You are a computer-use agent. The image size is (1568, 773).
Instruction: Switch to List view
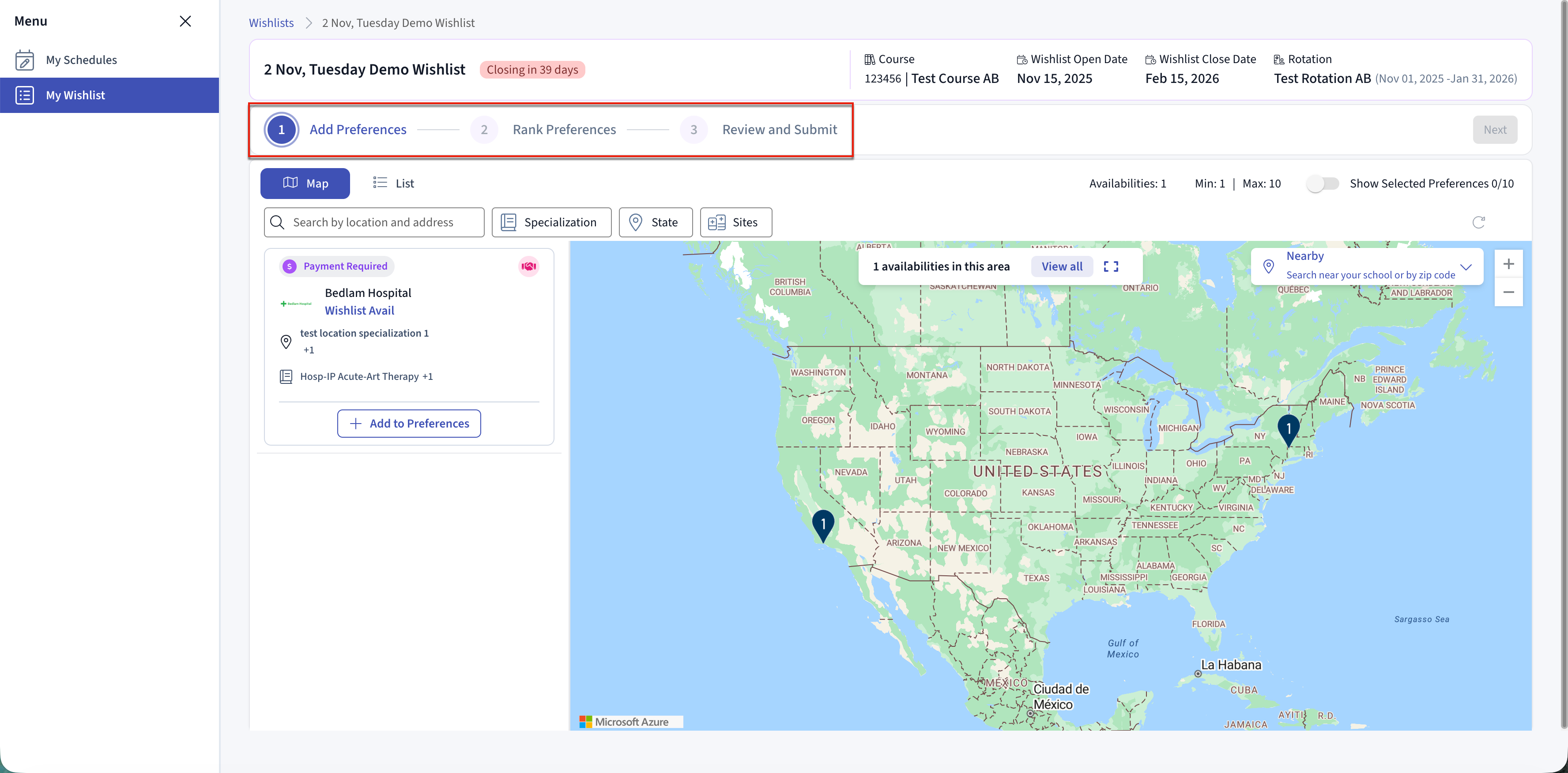pos(393,183)
